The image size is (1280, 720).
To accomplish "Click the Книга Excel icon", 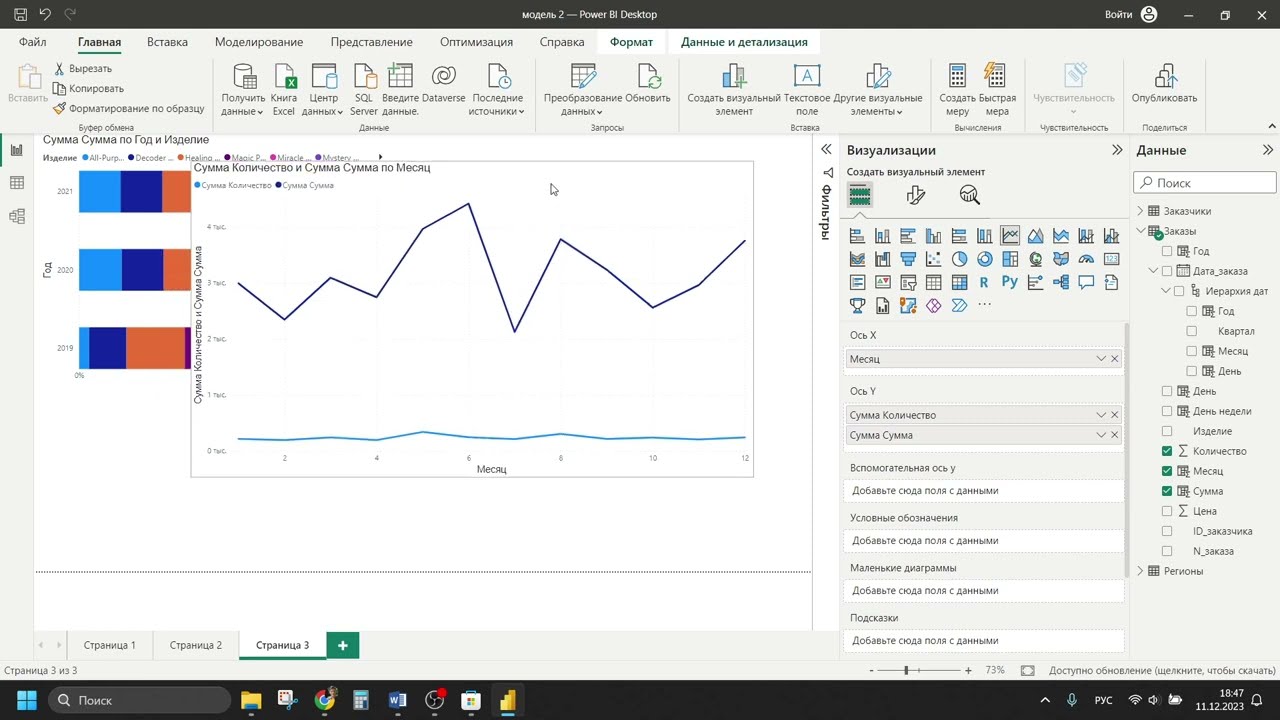I will coord(284,78).
